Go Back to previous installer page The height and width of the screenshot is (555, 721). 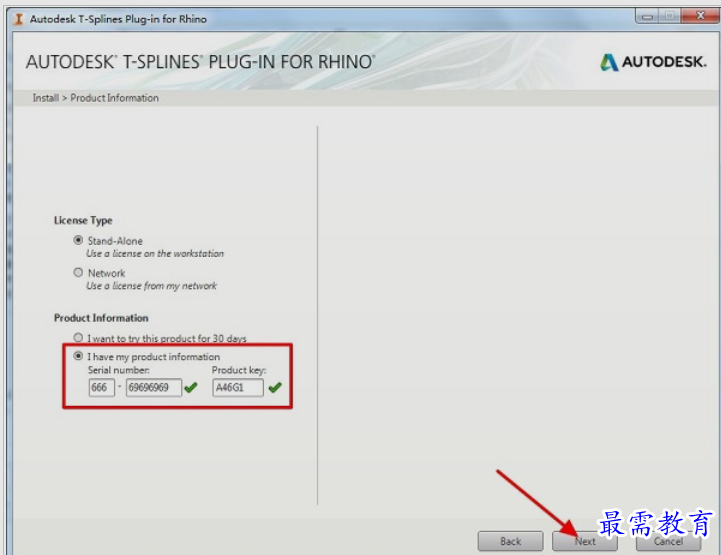coord(510,541)
